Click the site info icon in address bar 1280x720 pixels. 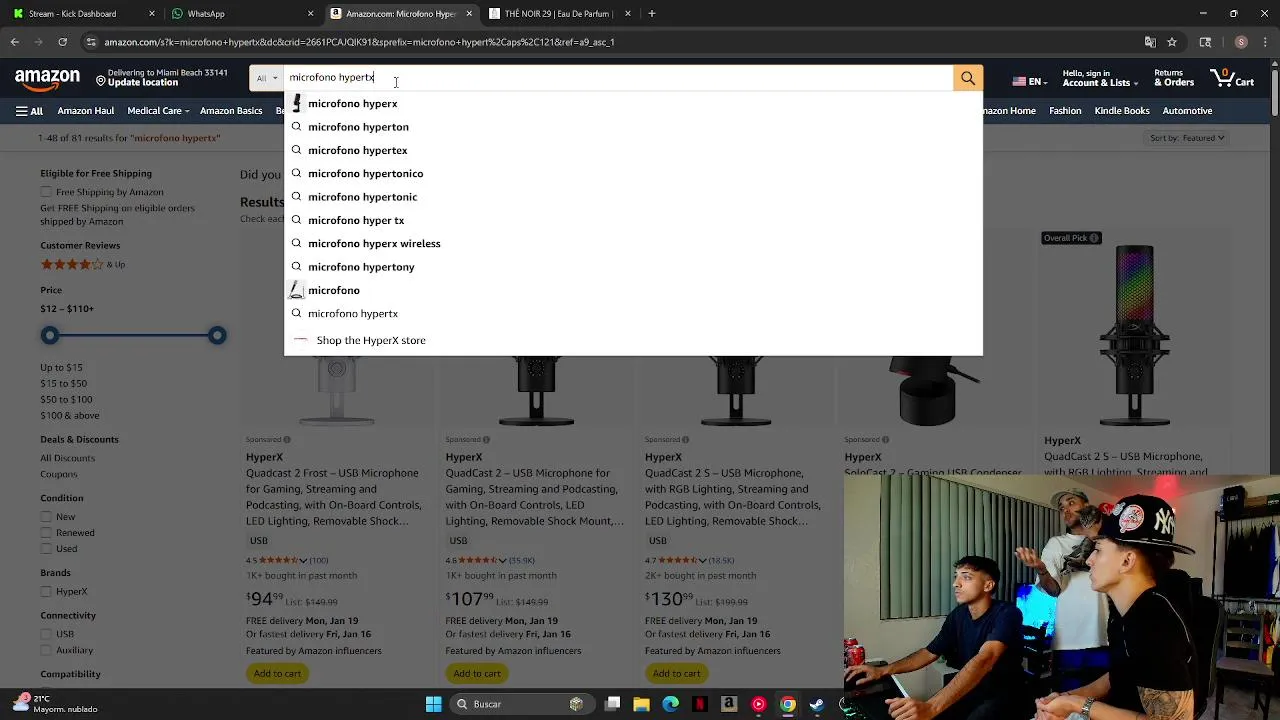(91, 42)
